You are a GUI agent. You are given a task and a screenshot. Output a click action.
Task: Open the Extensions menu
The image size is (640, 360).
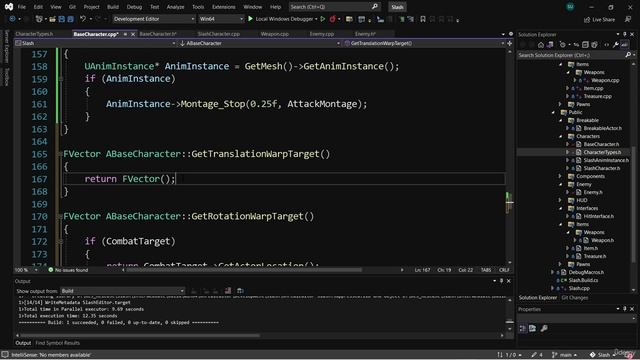coord(224,7)
